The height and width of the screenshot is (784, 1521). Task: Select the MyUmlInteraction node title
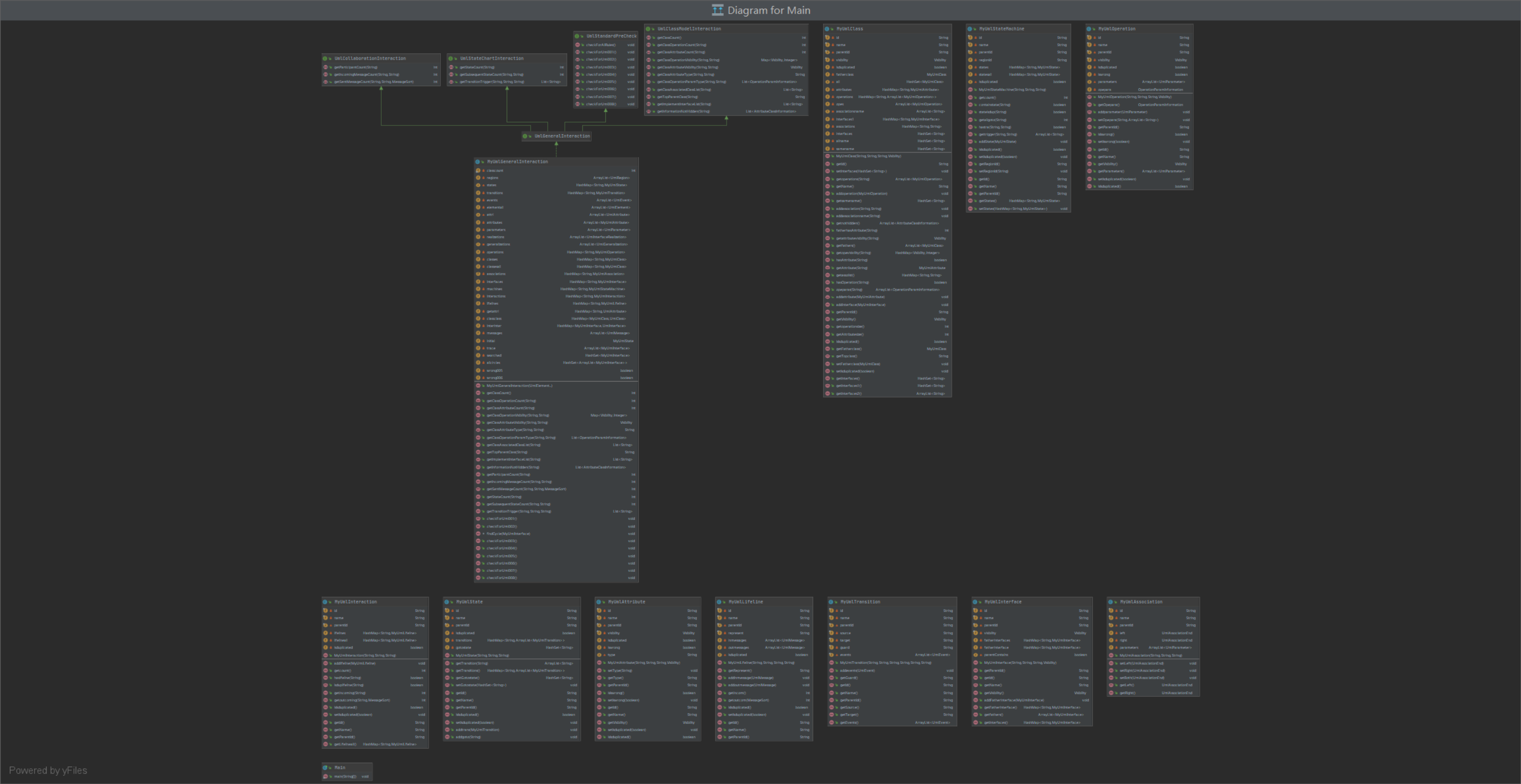(x=355, y=601)
